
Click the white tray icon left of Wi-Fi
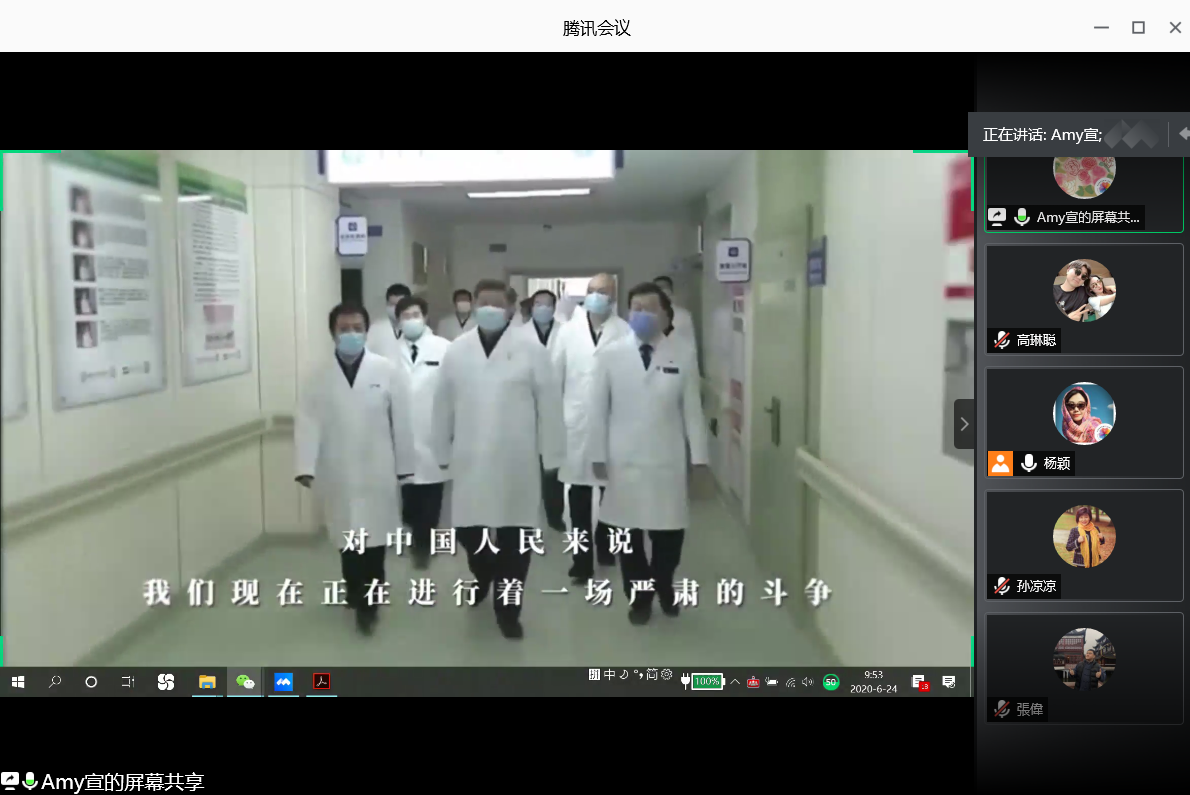coord(772,682)
